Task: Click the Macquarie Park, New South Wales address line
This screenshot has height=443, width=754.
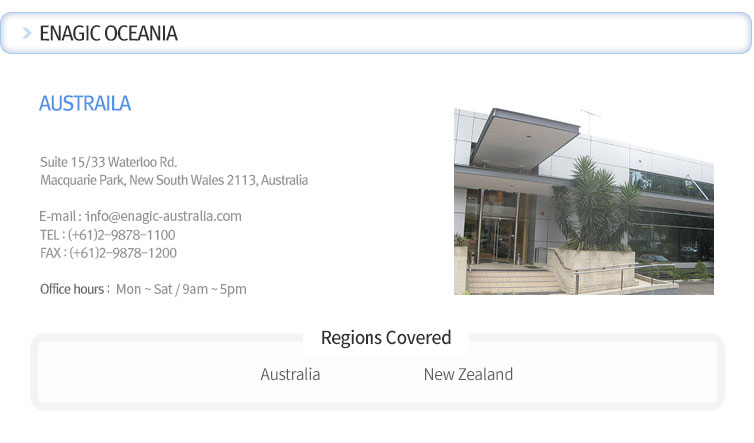Action: coord(174,180)
